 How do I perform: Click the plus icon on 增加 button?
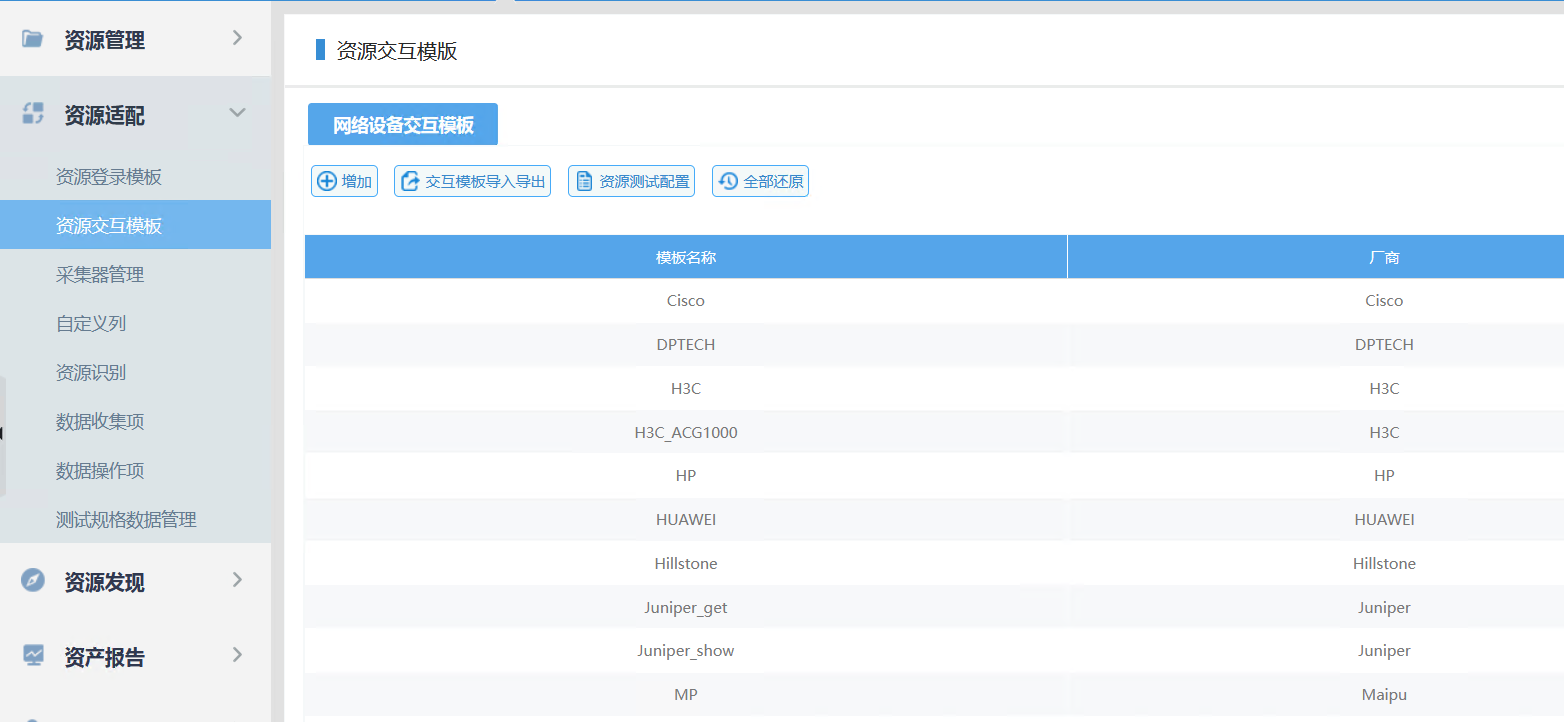(x=327, y=181)
